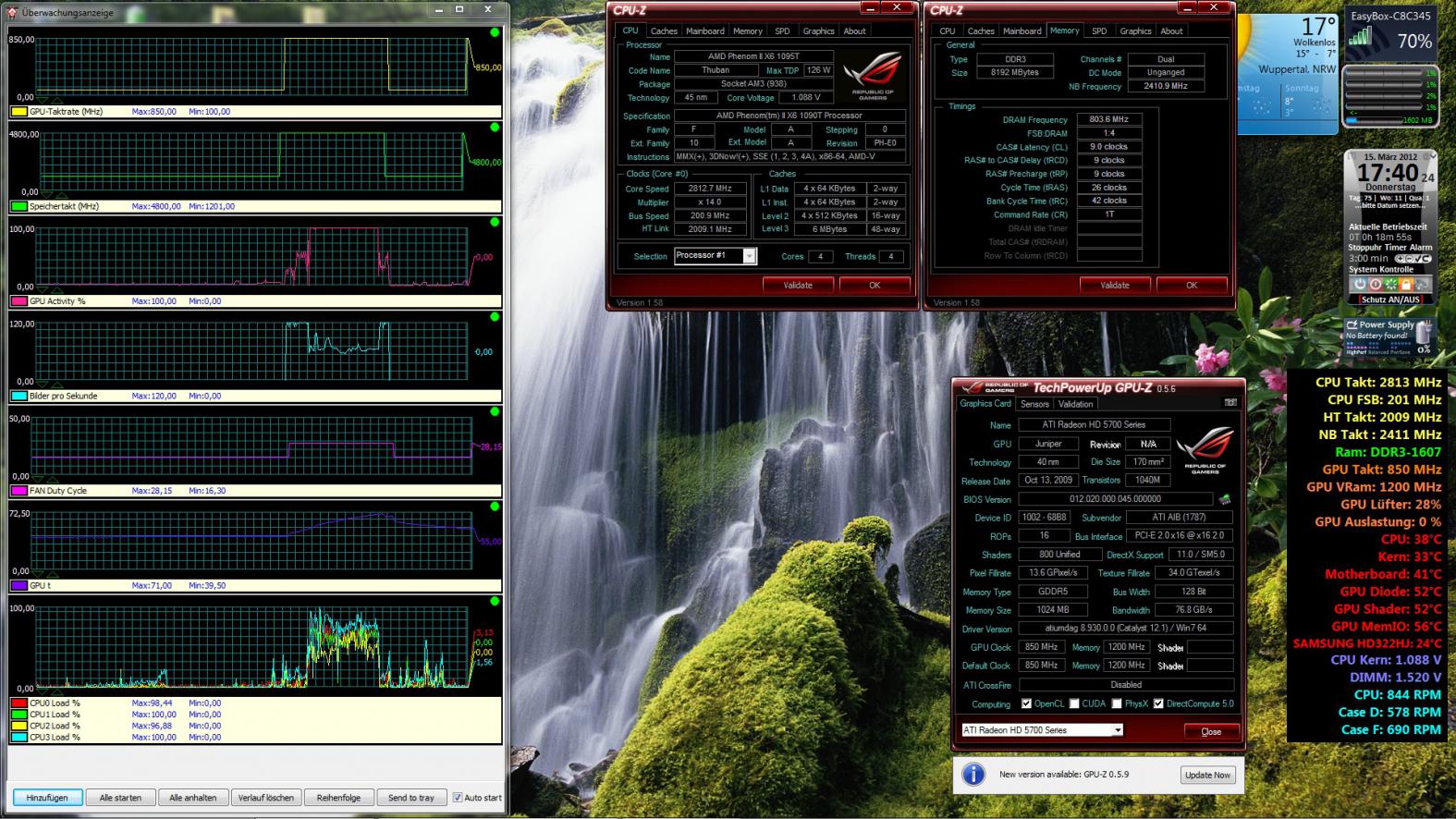Toggle the DirectCompute 5.0 checkbox
Image resolution: width=1456 pixels, height=819 pixels.
click(x=1158, y=703)
